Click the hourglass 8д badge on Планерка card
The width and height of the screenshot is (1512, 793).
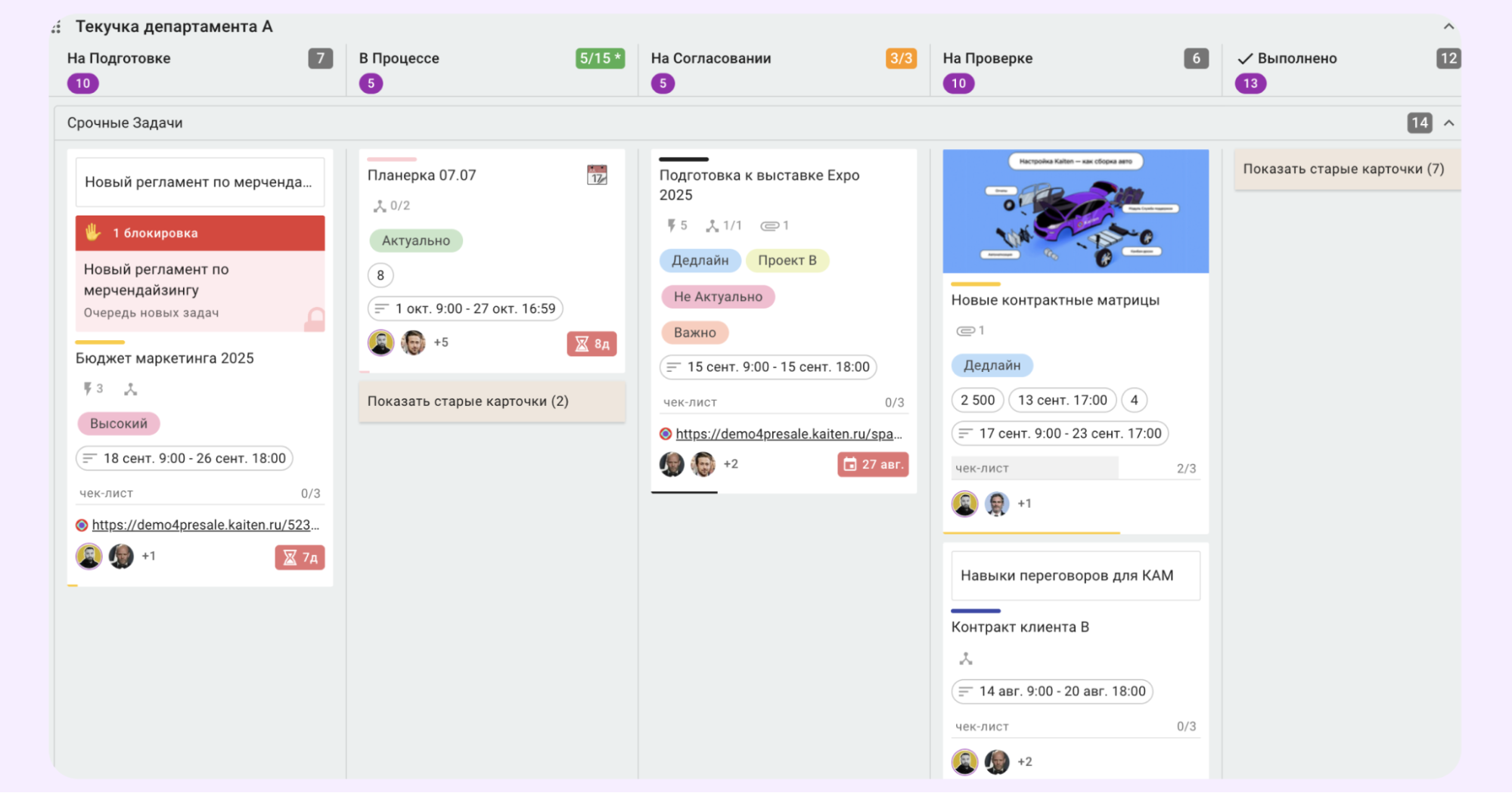point(591,344)
